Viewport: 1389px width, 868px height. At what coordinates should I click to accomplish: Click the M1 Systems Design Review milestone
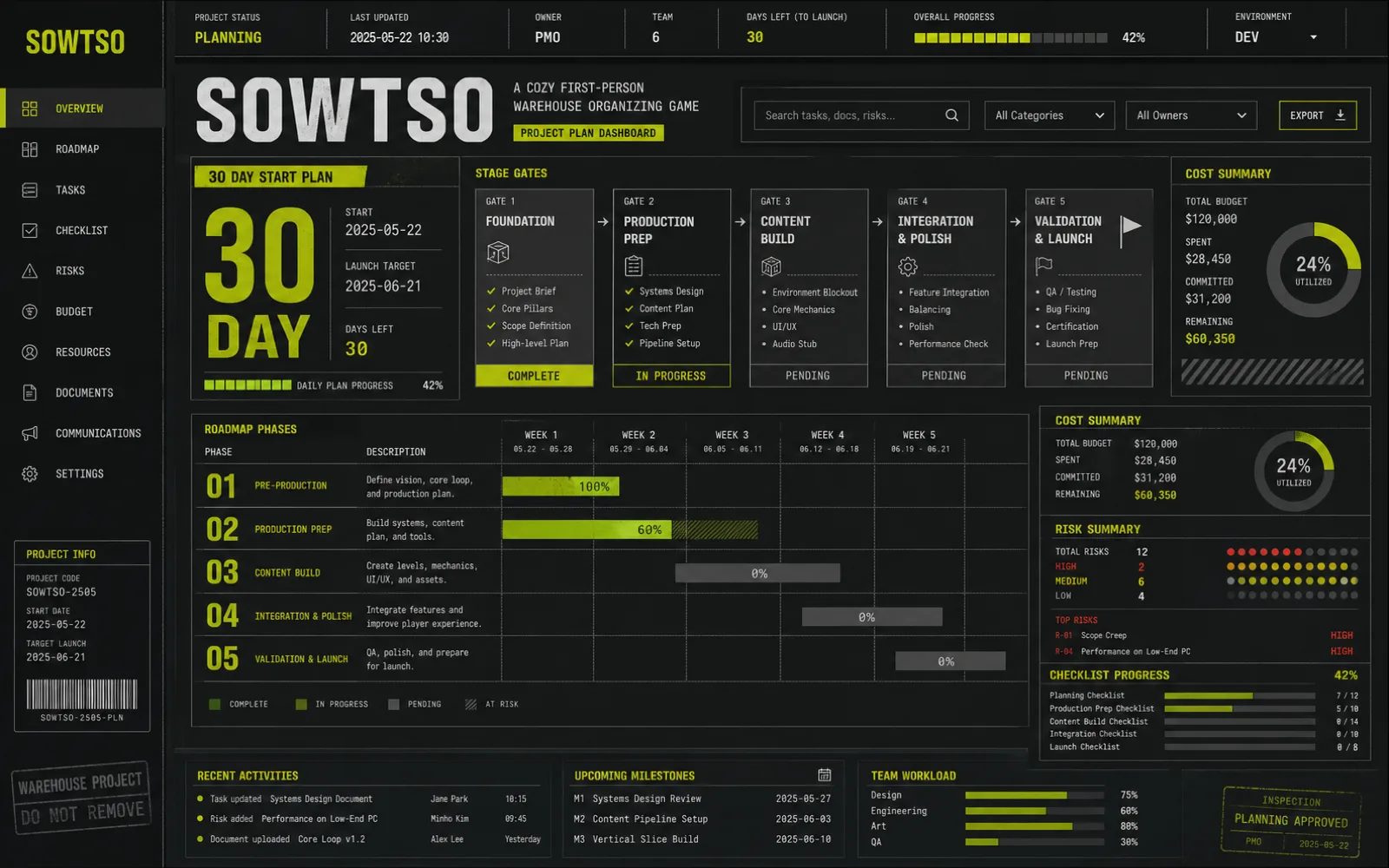click(x=702, y=799)
